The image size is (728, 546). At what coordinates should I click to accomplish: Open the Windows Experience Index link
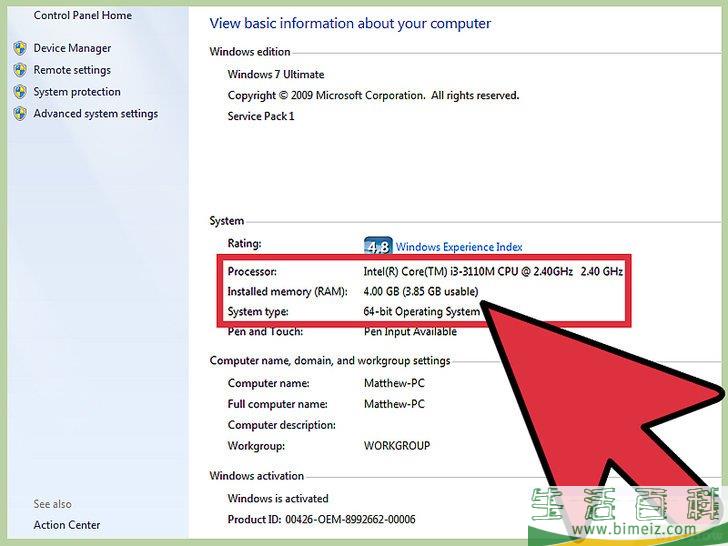click(x=459, y=247)
